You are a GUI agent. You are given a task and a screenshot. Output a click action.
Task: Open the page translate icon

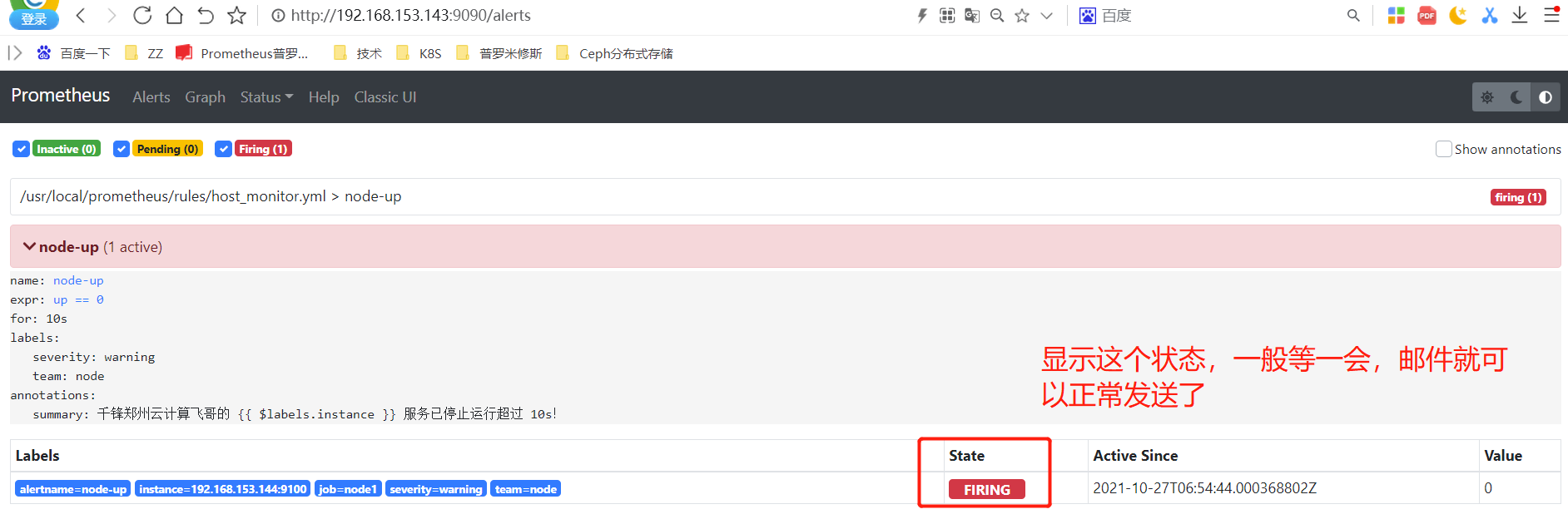(972, 15)
